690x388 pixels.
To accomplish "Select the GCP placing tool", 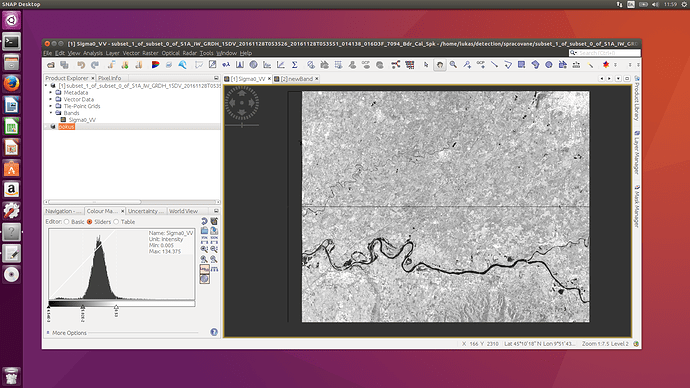I will tap(481, 65).
